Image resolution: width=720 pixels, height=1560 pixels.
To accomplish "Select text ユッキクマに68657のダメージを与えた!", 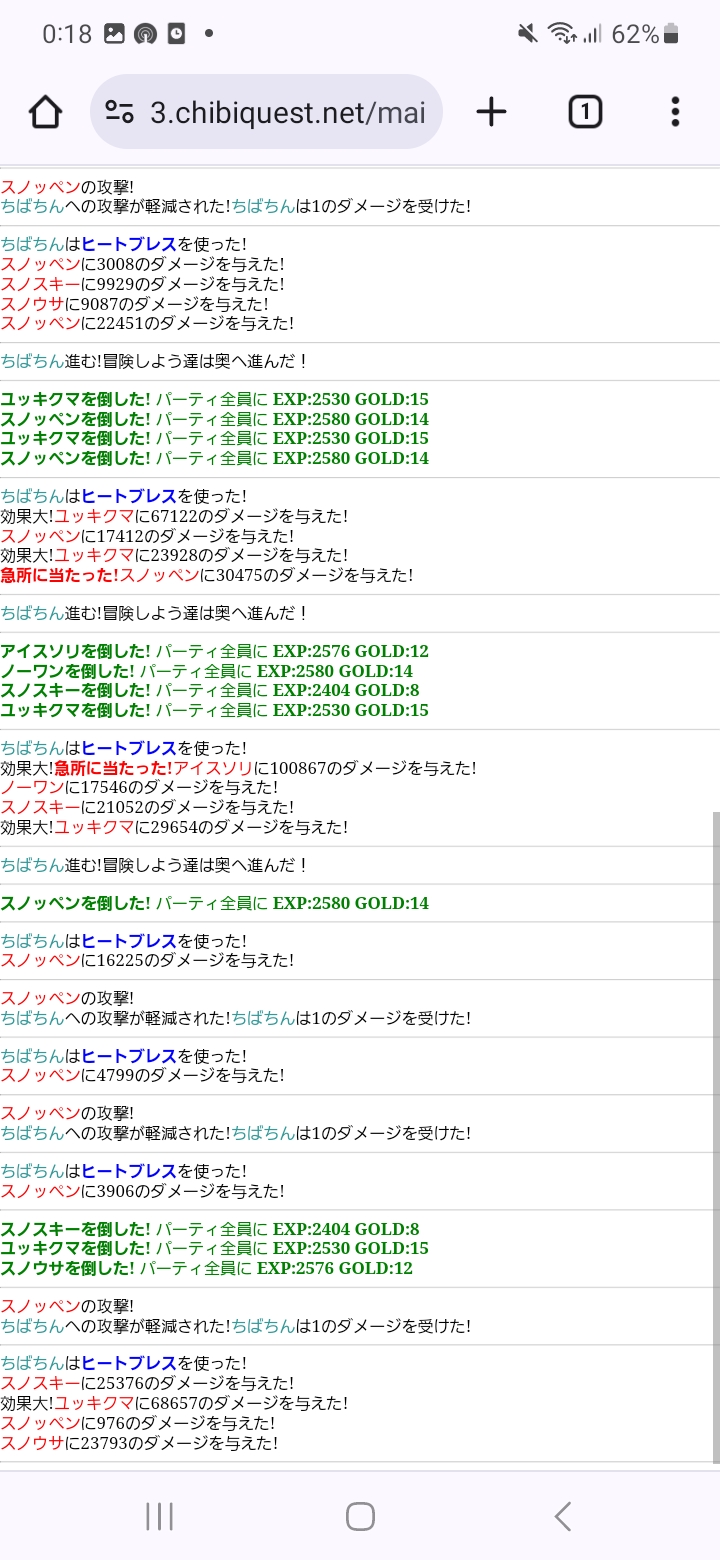I will [x=201, y=1403].
